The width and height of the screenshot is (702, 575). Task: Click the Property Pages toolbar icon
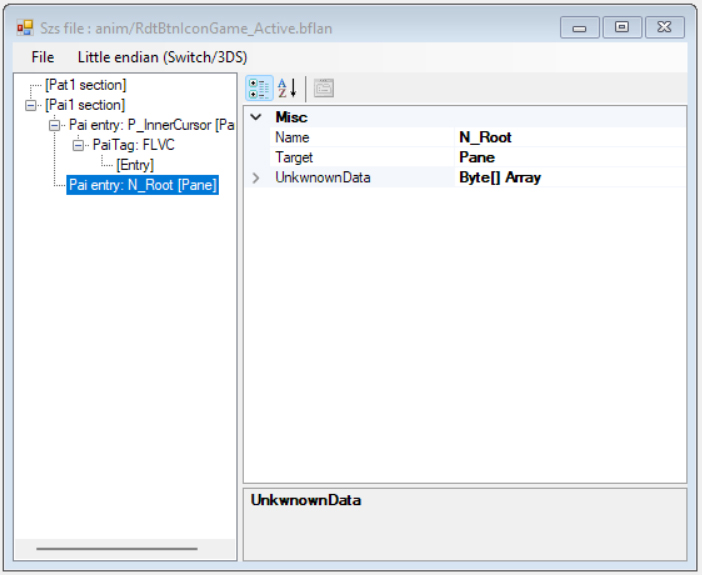click(323, 88)
